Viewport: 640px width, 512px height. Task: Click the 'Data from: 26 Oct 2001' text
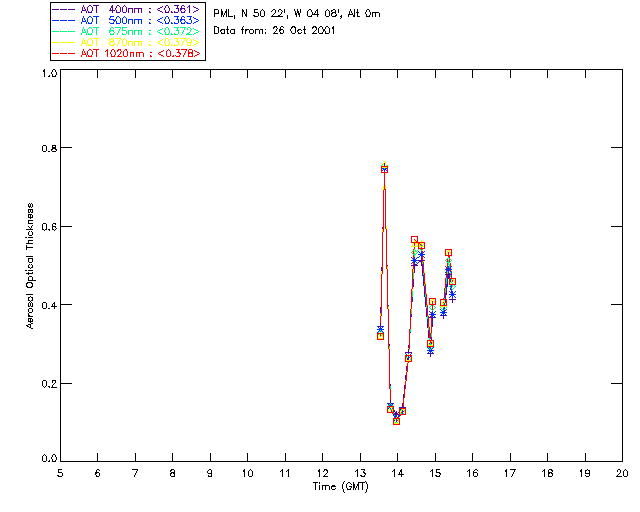click(x=274, y=31)
